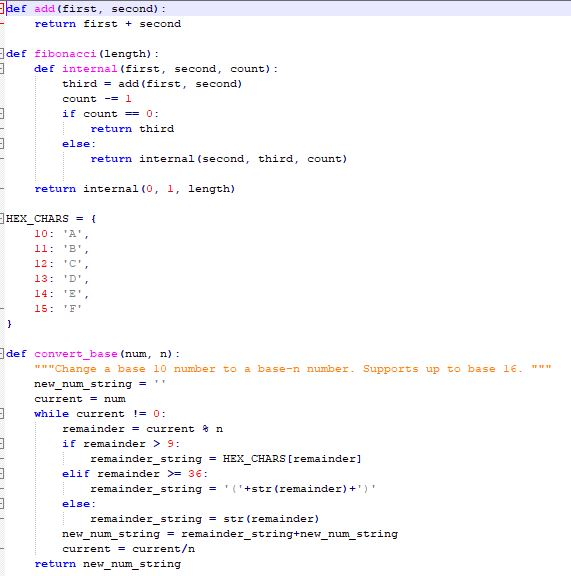Screen dimensions: 571x576
Task: Click the line "new_num_string = remainder_string+new_num_string"
Action: point(230,534)
